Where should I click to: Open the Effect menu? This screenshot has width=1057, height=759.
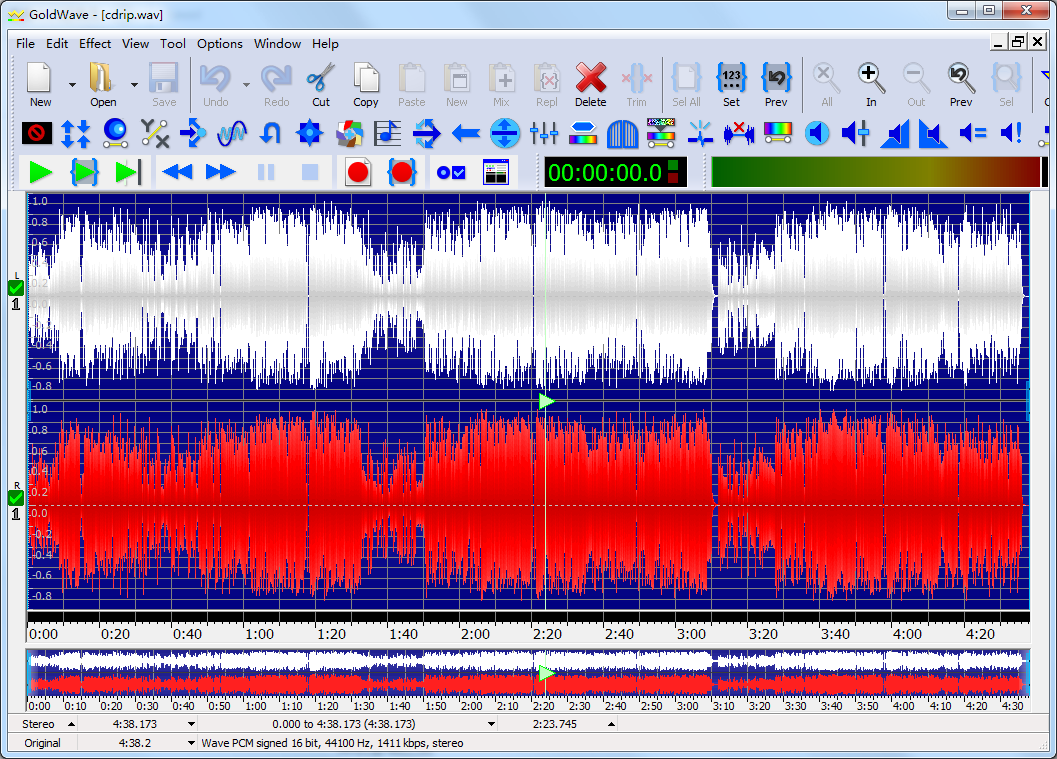(x=95, y=44)
